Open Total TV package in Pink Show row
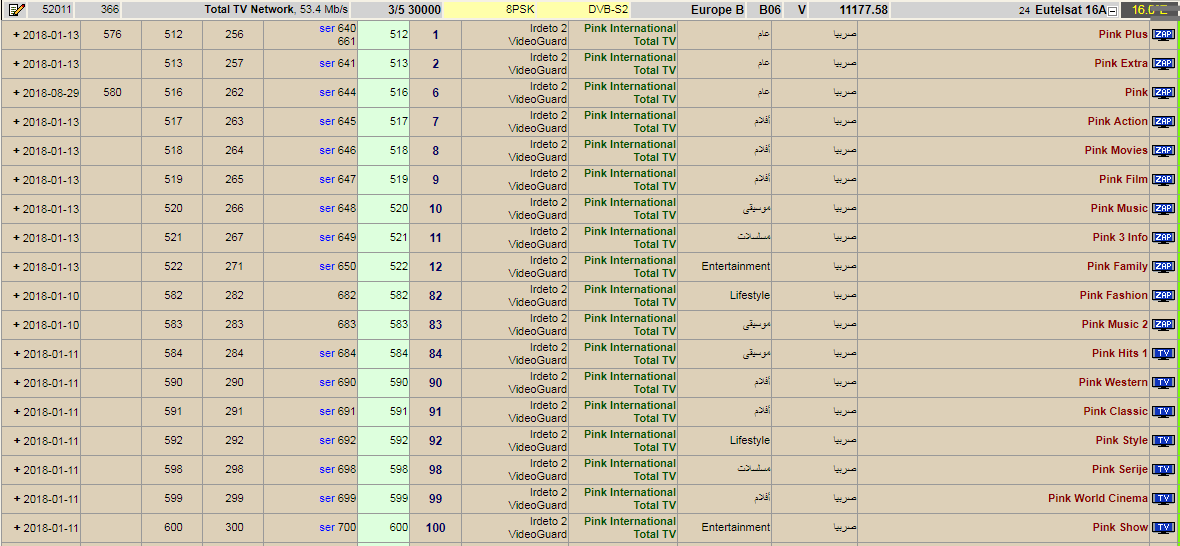 click(655, 535)
